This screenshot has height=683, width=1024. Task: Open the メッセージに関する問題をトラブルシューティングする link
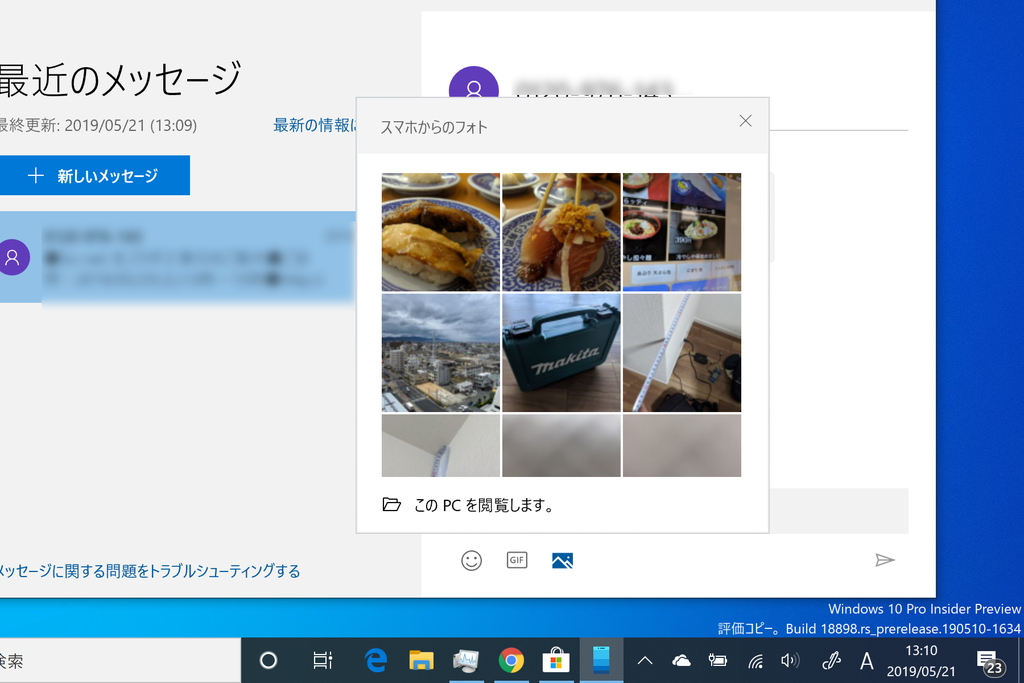[150, 570]
